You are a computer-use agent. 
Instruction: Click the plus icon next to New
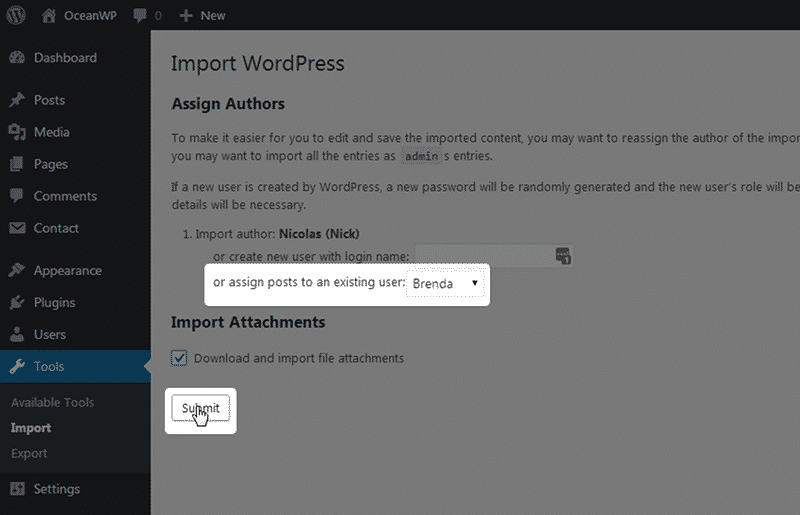tap(186, 16)
